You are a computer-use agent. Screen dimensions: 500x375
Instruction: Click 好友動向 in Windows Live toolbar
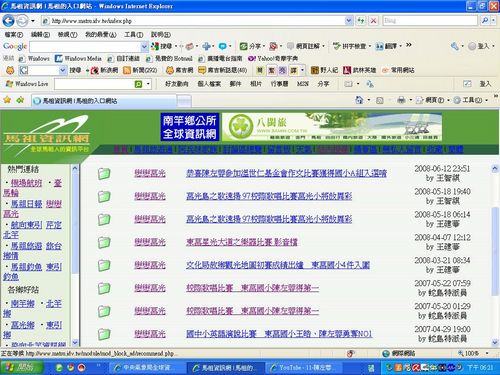(177, 84)
